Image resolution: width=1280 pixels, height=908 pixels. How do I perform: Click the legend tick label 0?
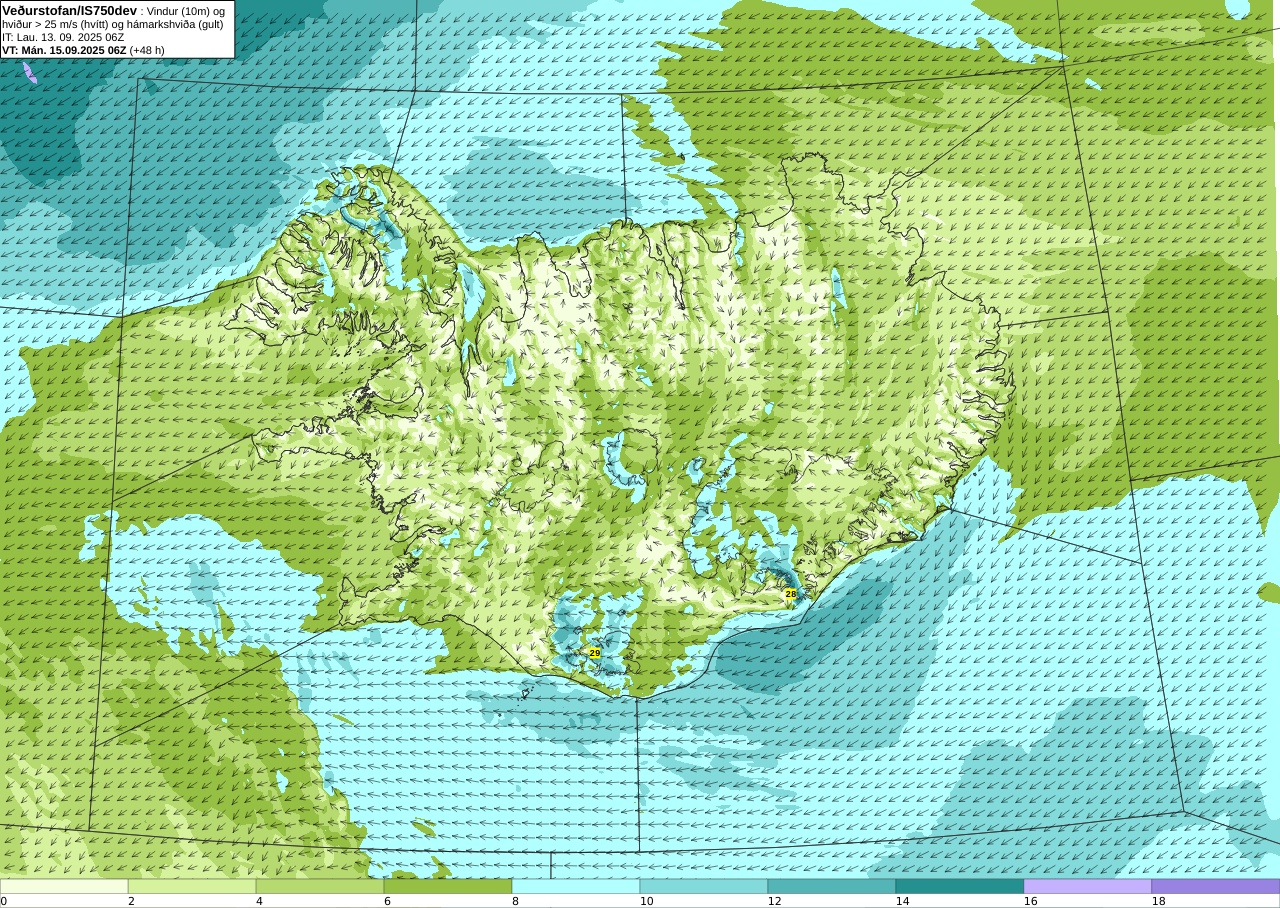(4, 901)
